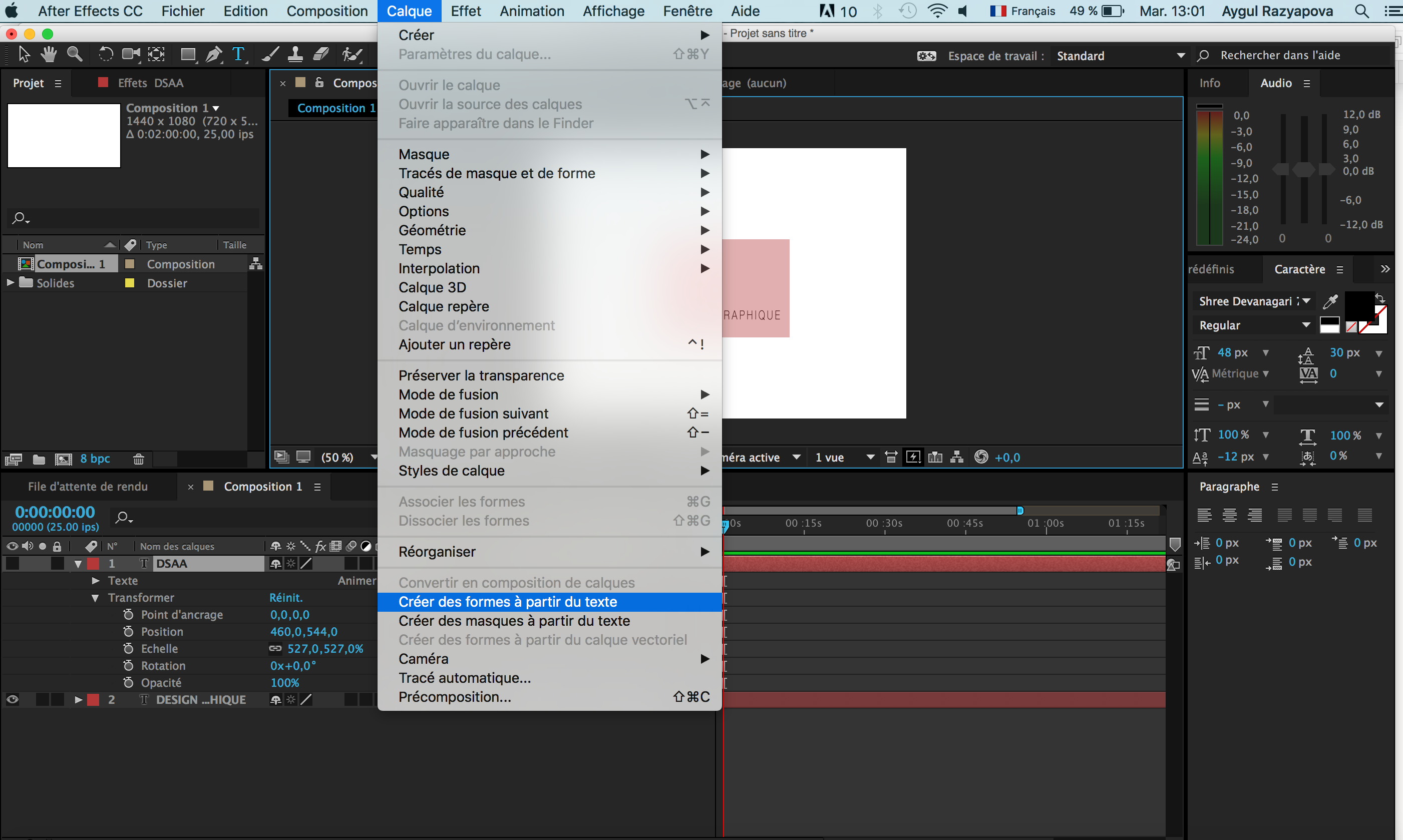Click the Rechercher dans l'aide search field

click(1279, 56)
